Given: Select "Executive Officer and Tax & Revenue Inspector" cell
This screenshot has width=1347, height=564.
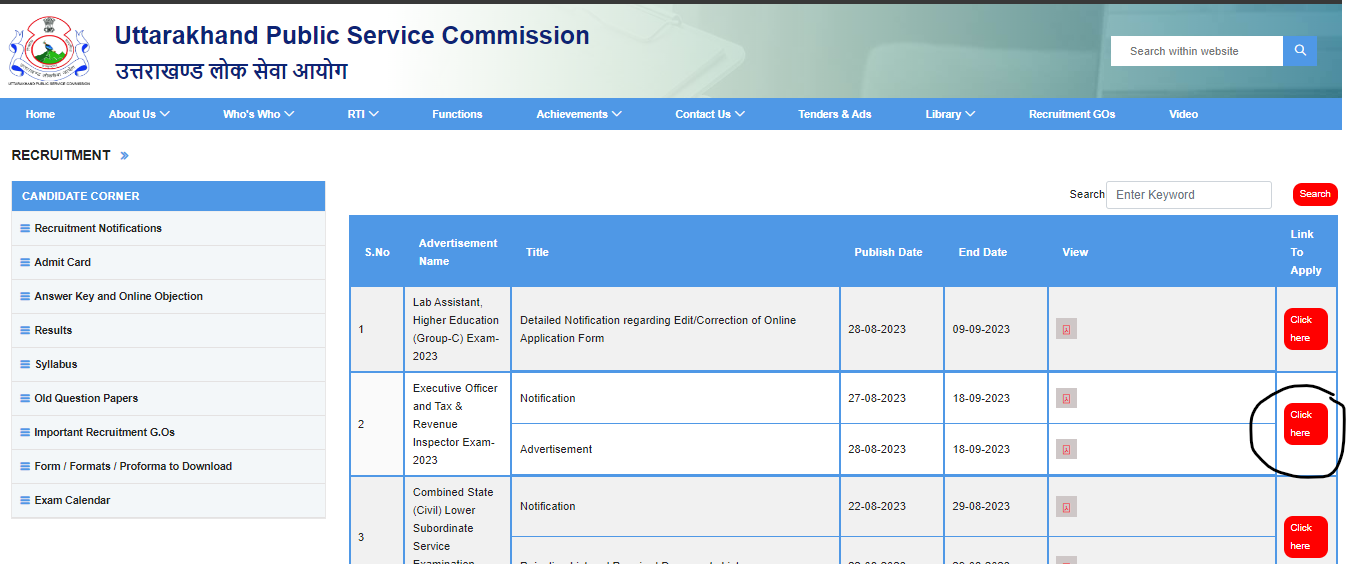Looking at the screenshot, I should [x=455, y=424].
